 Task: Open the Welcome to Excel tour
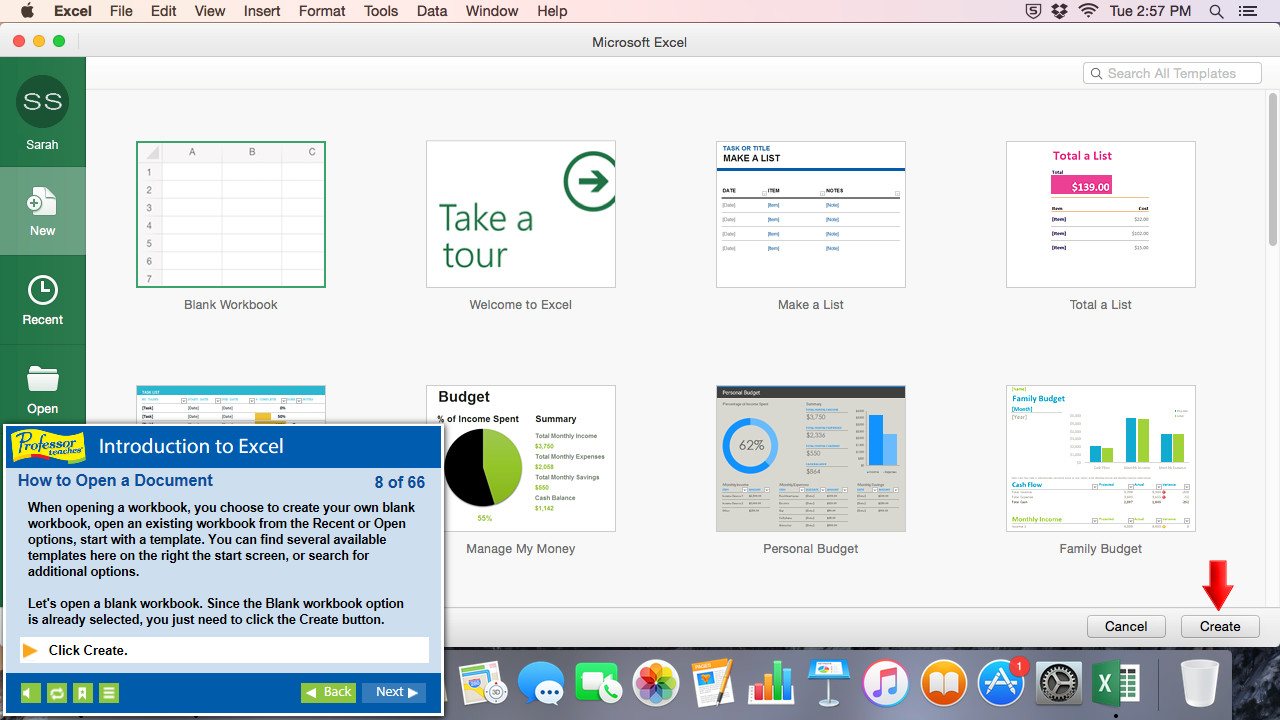(x=520, y=213)
